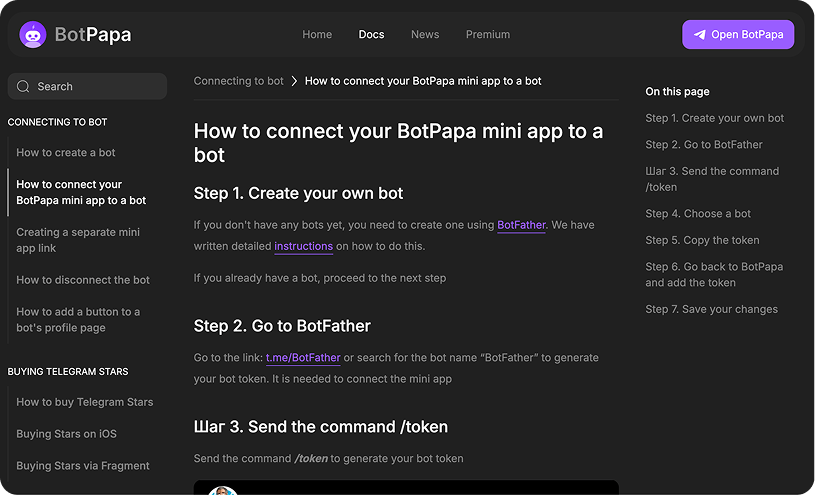Visit the t.me/BotFather link
815x495 pixels.
coord(303,357)
